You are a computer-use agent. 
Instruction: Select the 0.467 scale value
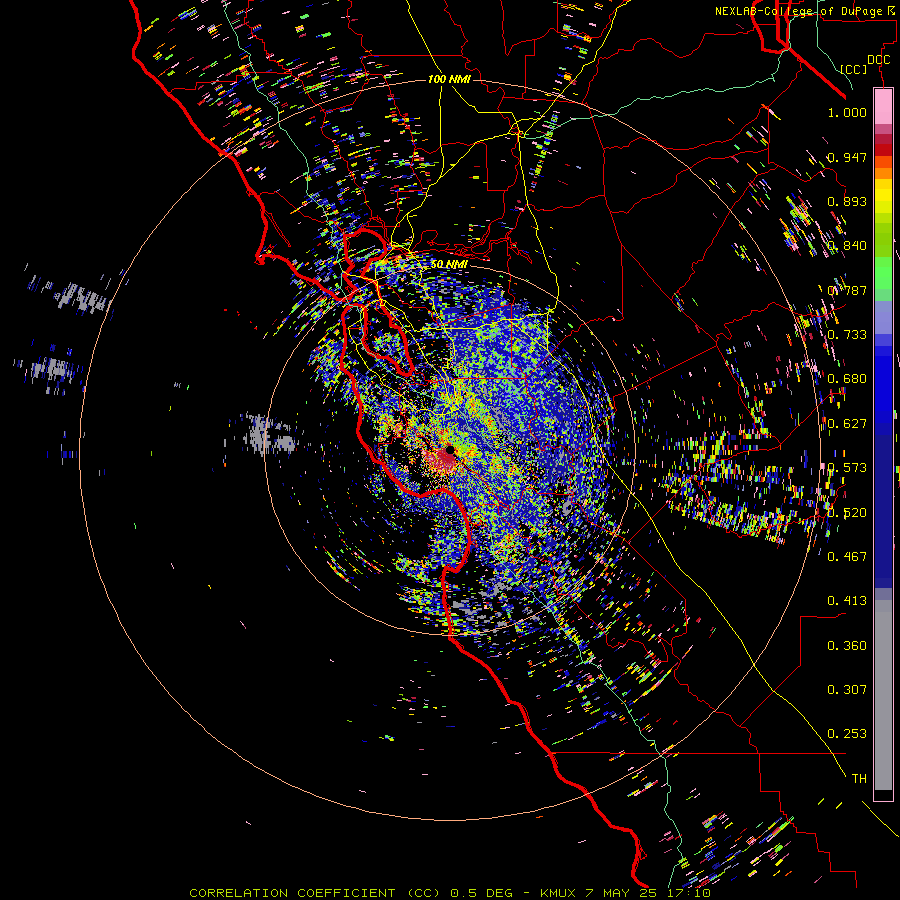click(847, 556)
